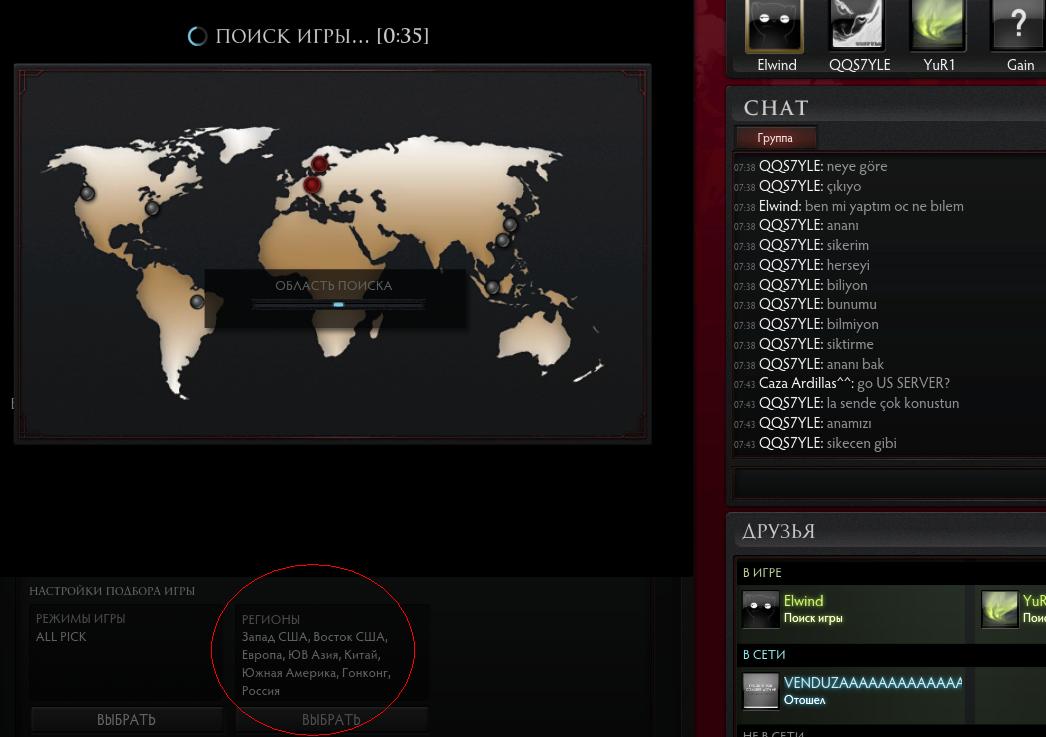This screenshot has height=737, width=1046.
Task: Click the ПОИСК ИГРЫ timer text
Action: [322, 36]
